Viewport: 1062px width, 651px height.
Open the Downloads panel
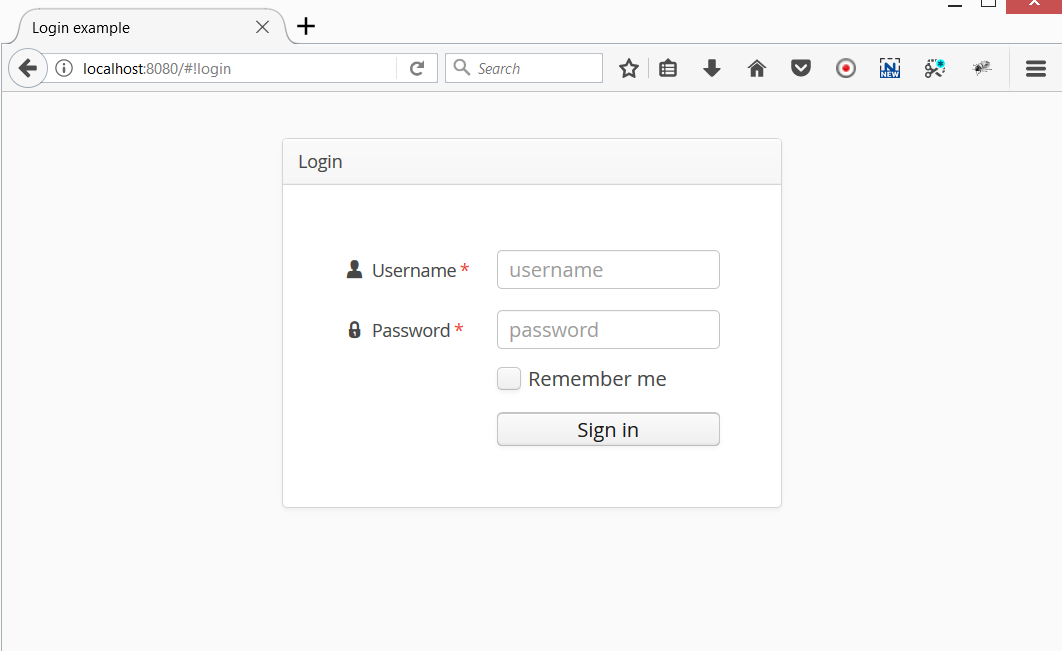pos(712,68)
